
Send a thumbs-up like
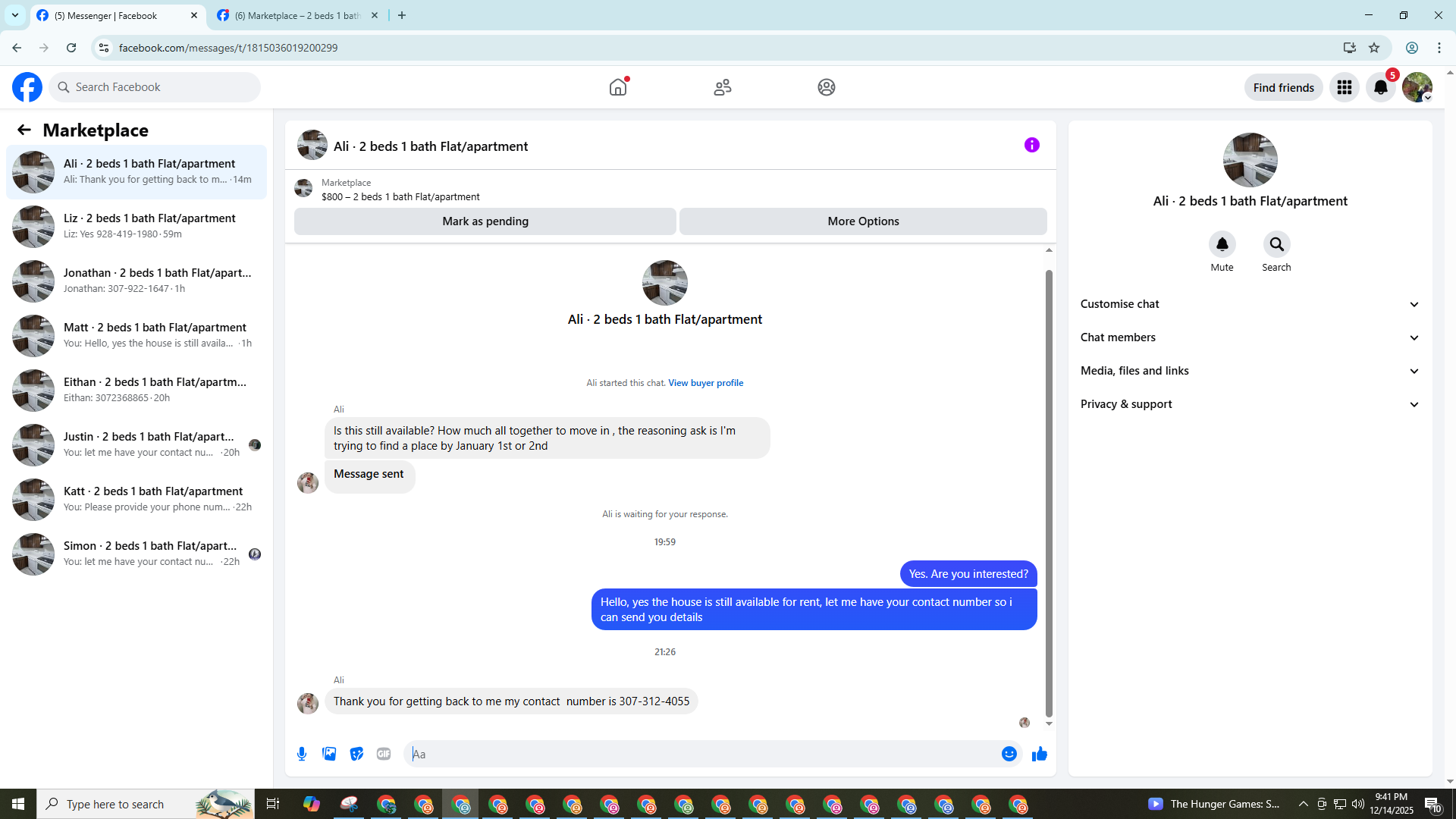point(1040,754)
